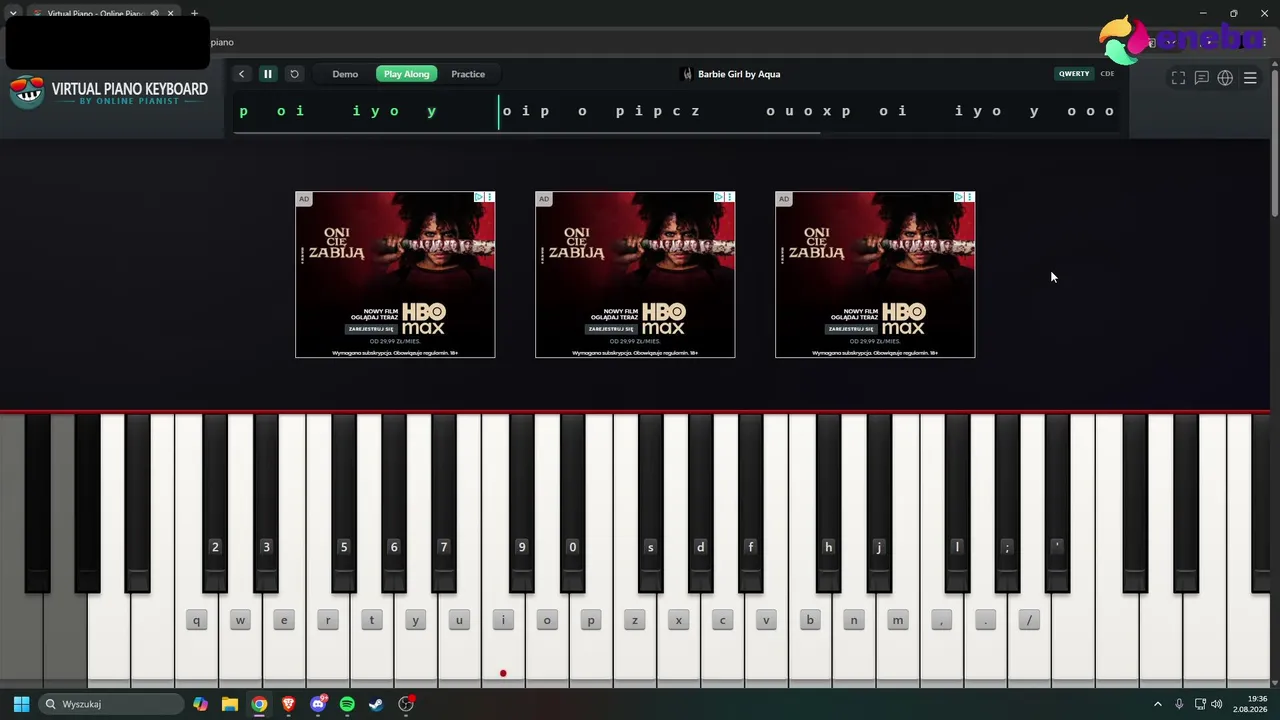
Task: Open the browser tab search dropdown
Action: (12, 13)
